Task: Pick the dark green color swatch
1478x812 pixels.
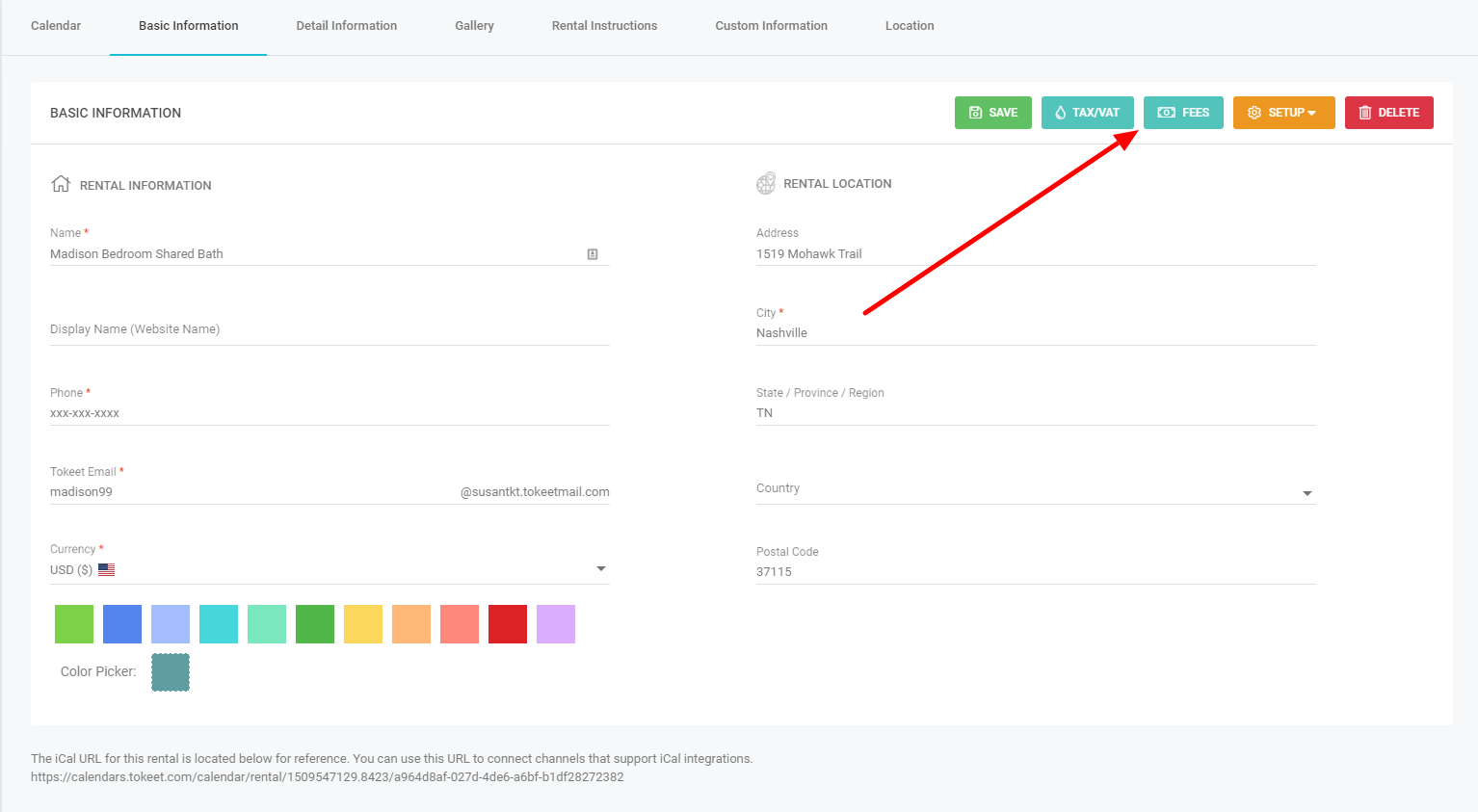Action: [x=315, y=624]
